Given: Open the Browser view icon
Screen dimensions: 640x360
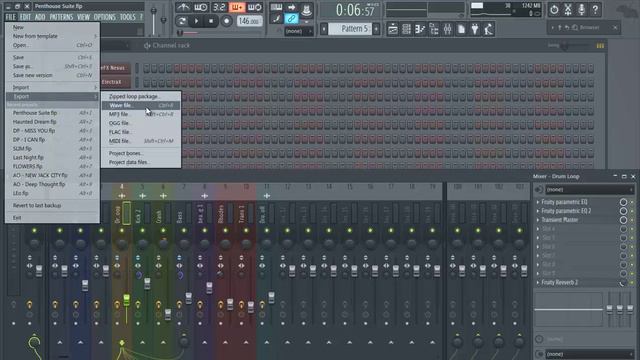Looking at the screenshot, I should point(434,29).
